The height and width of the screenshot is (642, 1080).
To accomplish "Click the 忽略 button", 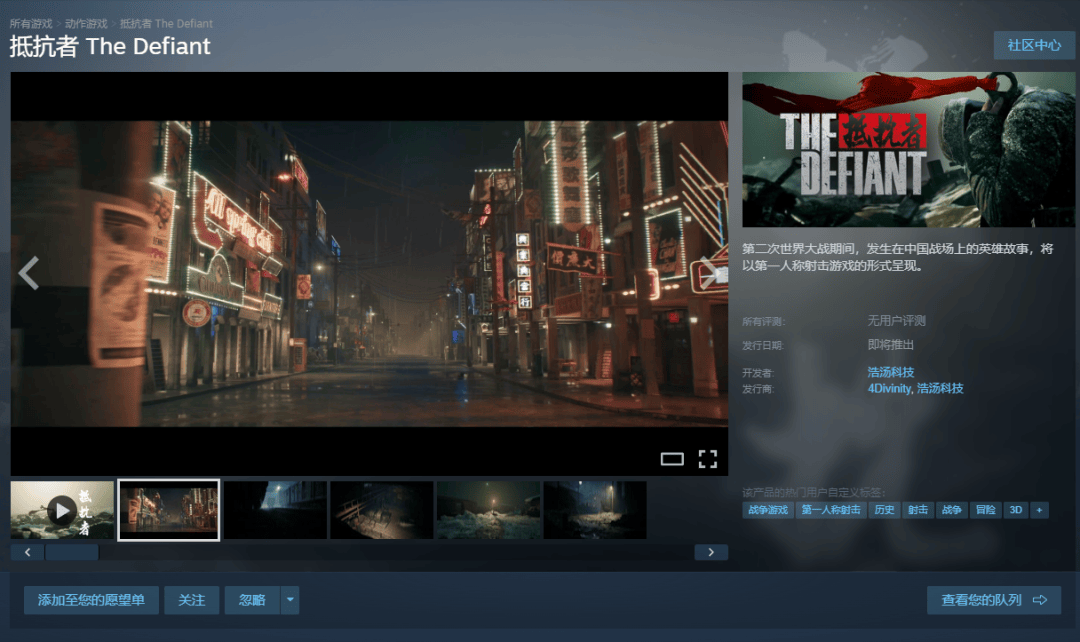I will pos(252,600).
